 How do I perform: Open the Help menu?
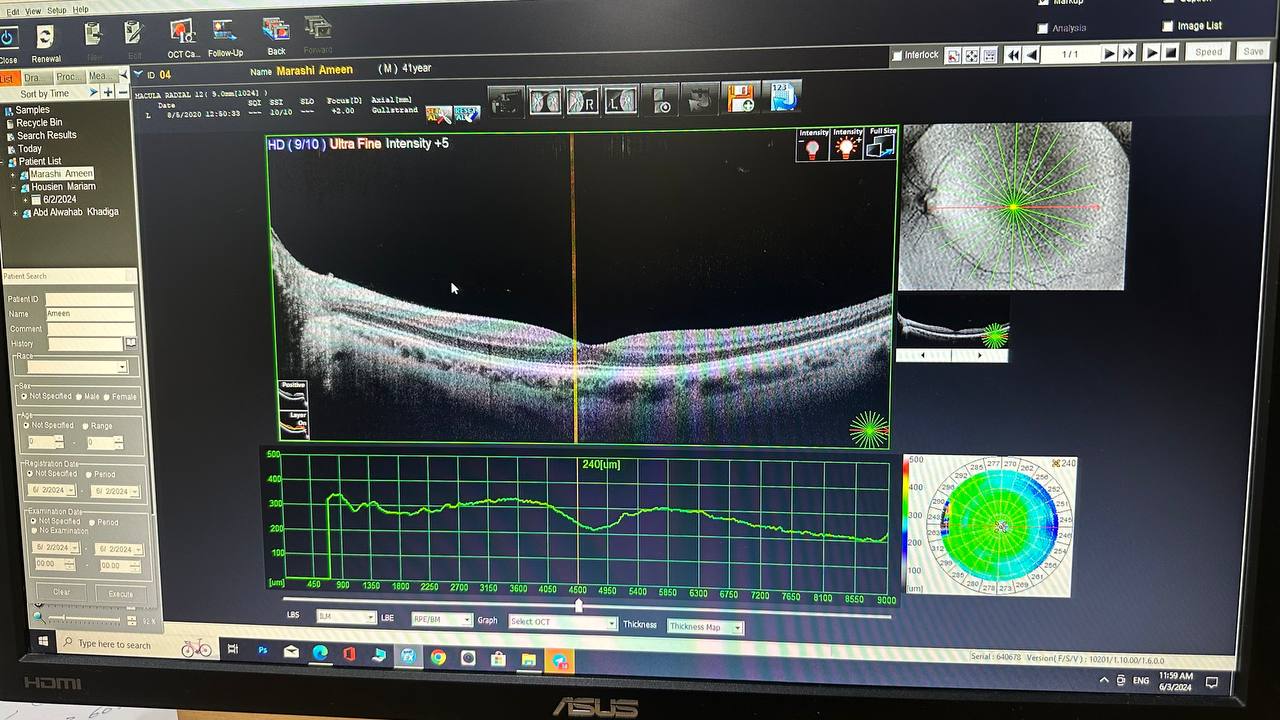coord(80,9)
